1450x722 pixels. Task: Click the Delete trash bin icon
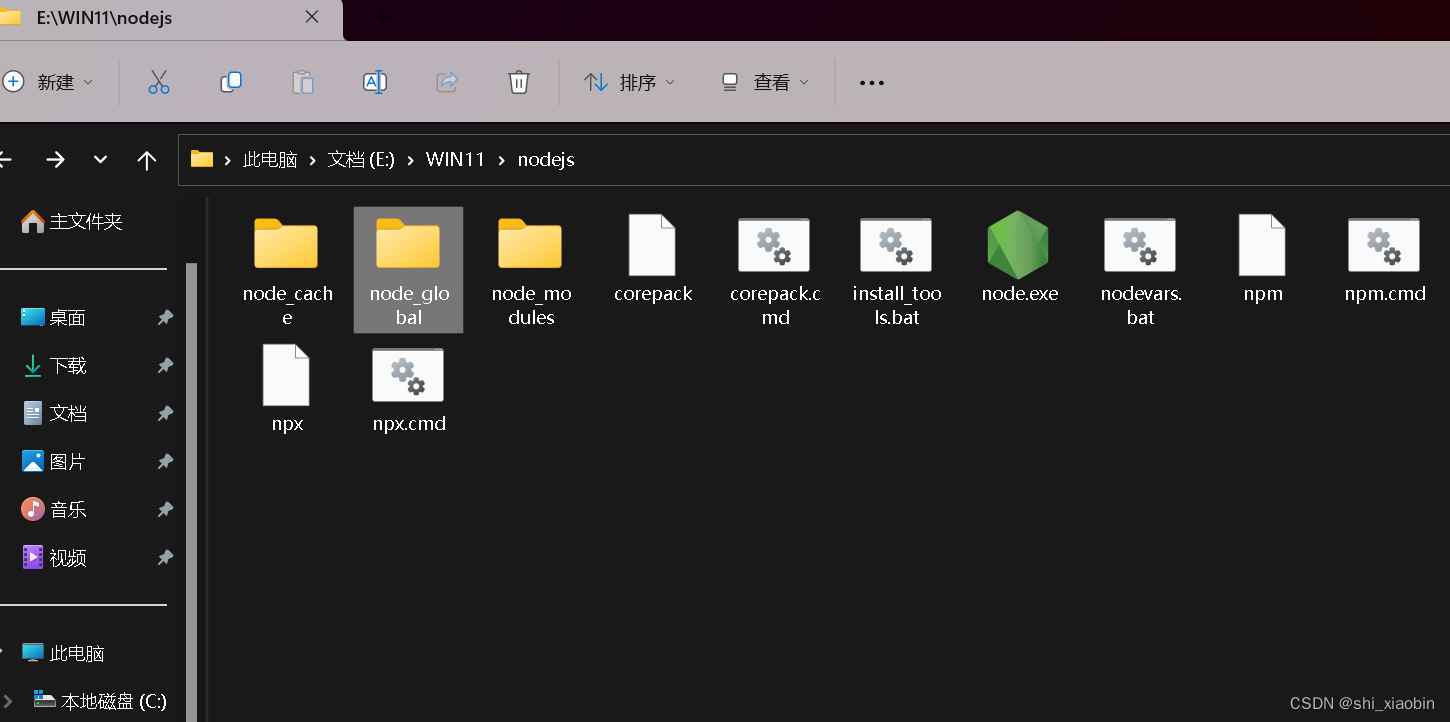[519, 82]
